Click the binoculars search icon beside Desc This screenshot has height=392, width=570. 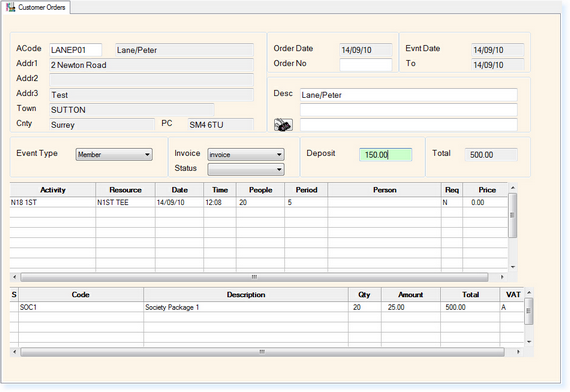click(x=283, y=125)
